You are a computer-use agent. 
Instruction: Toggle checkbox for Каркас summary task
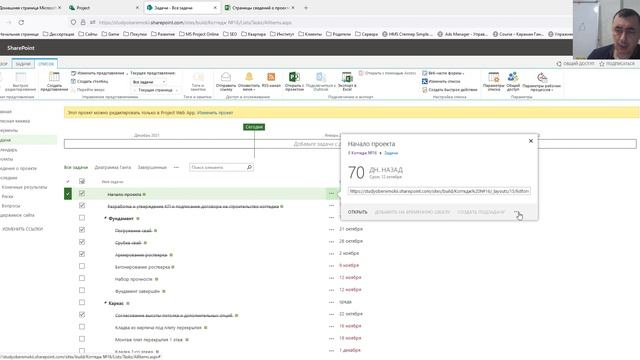click(82, 302)
